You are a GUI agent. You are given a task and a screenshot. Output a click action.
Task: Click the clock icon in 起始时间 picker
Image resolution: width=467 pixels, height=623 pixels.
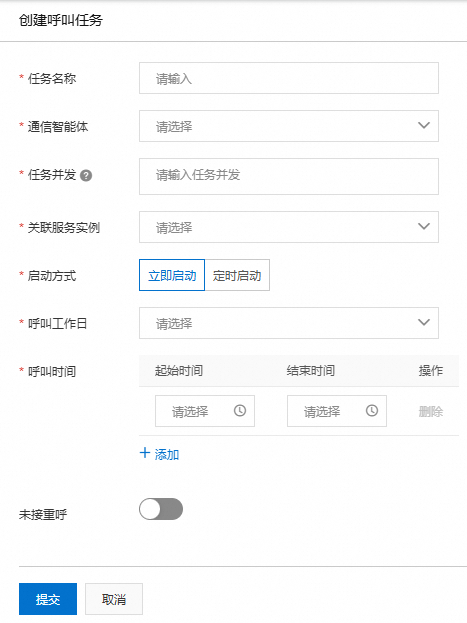240,411
